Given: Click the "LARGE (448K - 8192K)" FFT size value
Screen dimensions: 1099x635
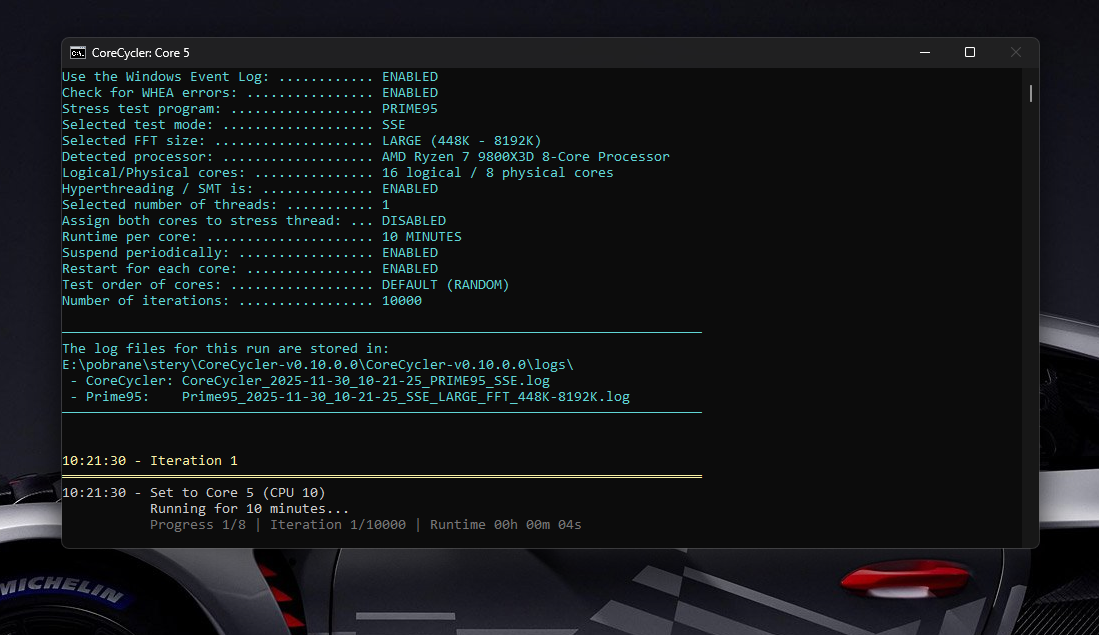Looking at the screenshot, I should coord(461,140).
